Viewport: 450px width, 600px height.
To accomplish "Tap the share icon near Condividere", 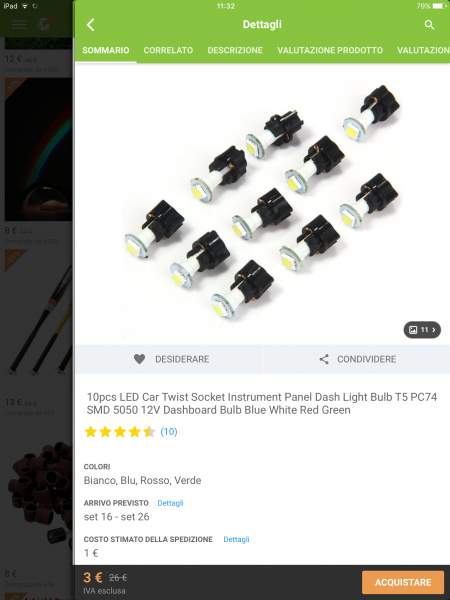I will (324, 359).
